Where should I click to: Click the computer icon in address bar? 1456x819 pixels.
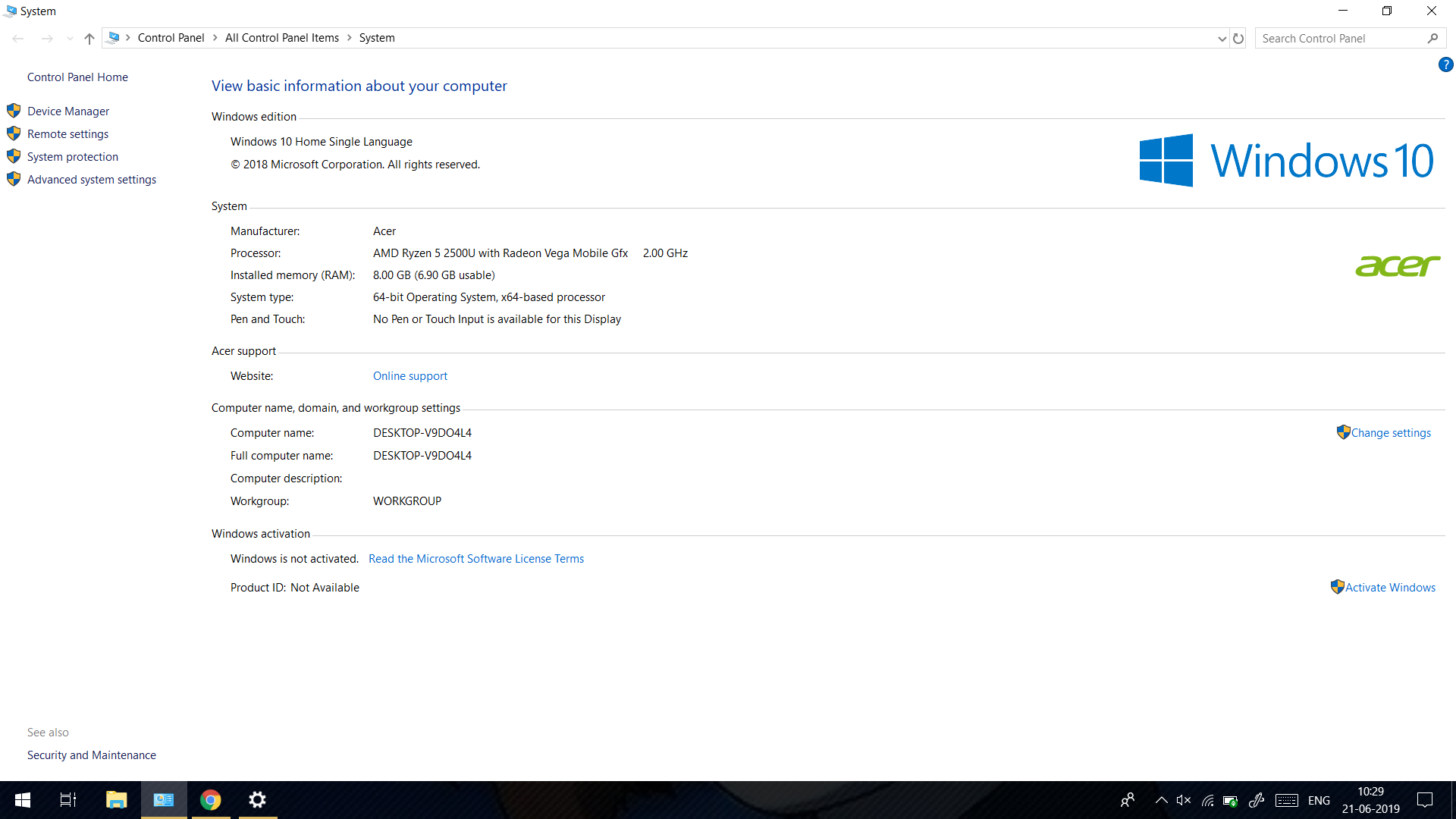113,38
